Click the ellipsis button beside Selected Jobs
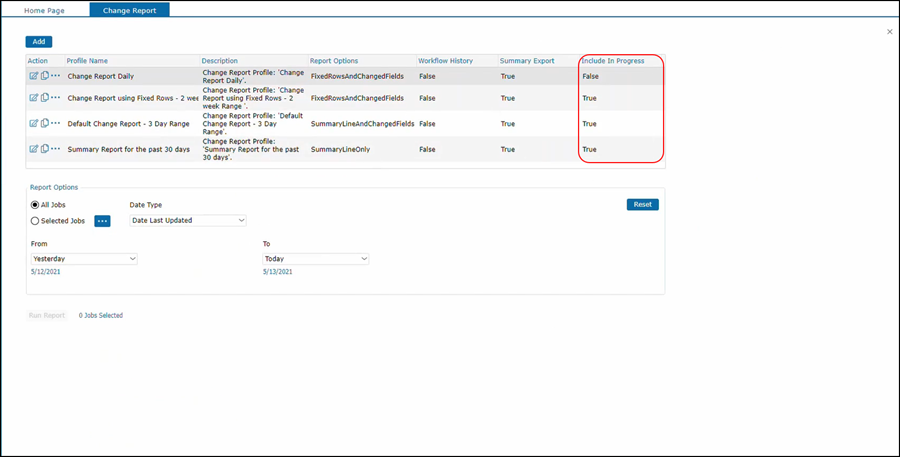 [x=102, y=221]
